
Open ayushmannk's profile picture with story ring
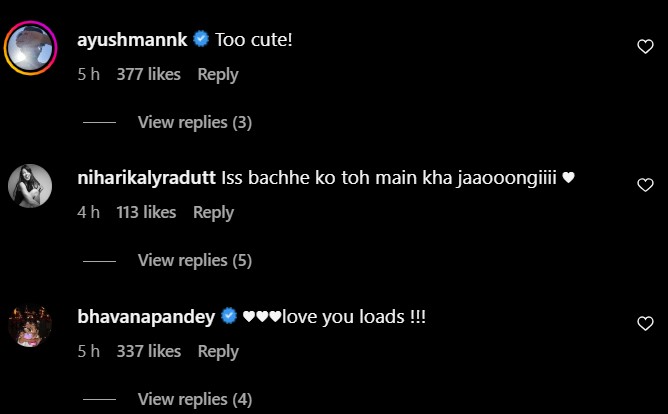[30, 48]
